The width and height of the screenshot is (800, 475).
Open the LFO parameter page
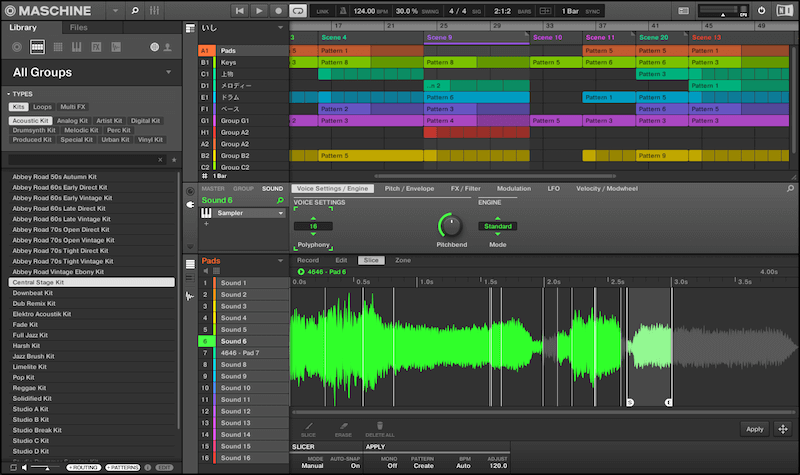tap(554, 189)
